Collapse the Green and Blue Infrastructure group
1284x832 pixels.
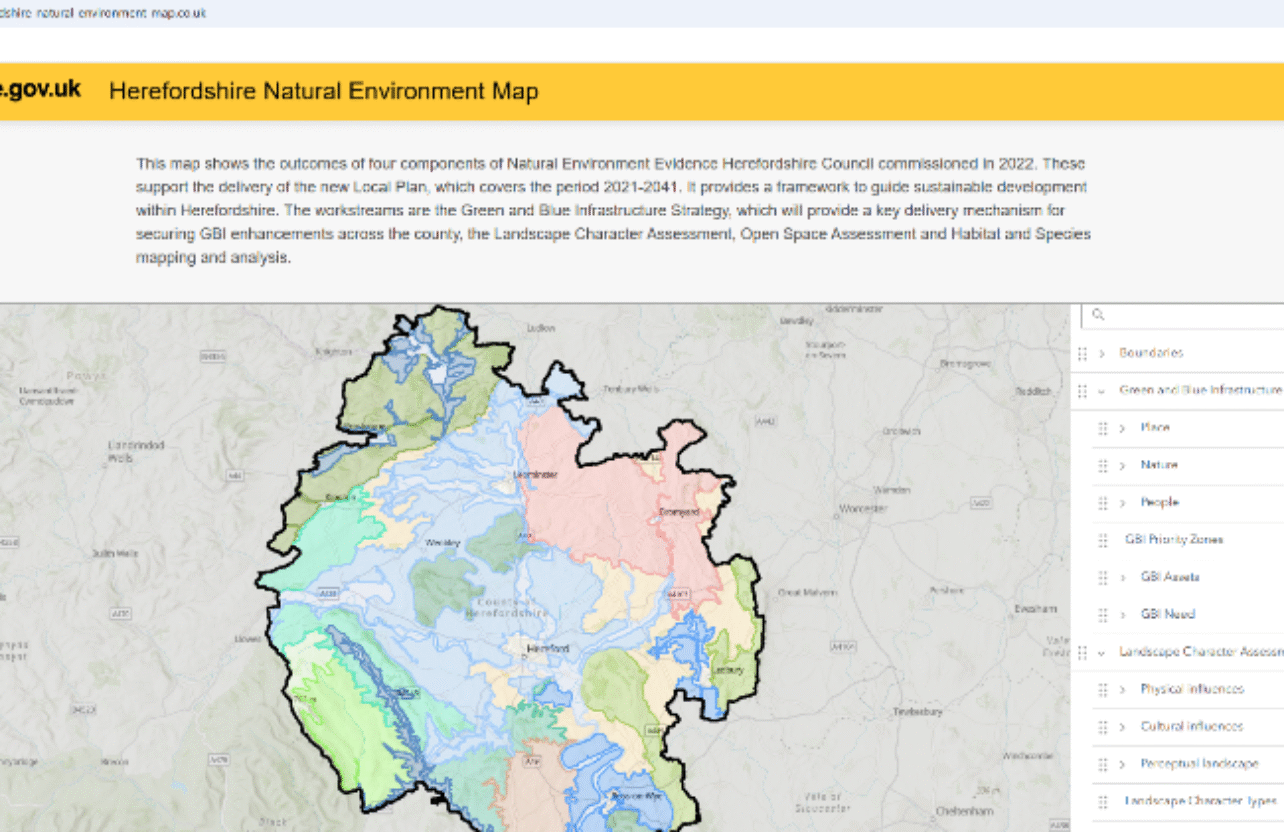(1101, 391)
